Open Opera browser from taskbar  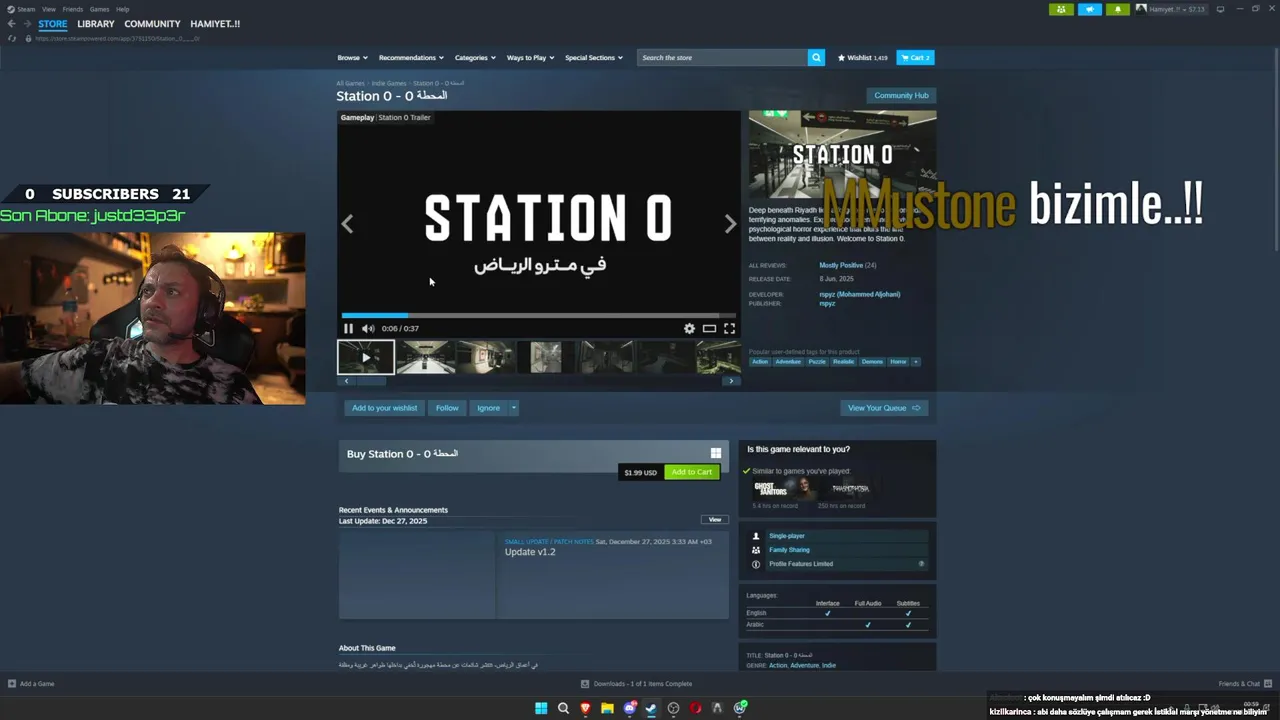pyautogui.click(x=695, y=708)
